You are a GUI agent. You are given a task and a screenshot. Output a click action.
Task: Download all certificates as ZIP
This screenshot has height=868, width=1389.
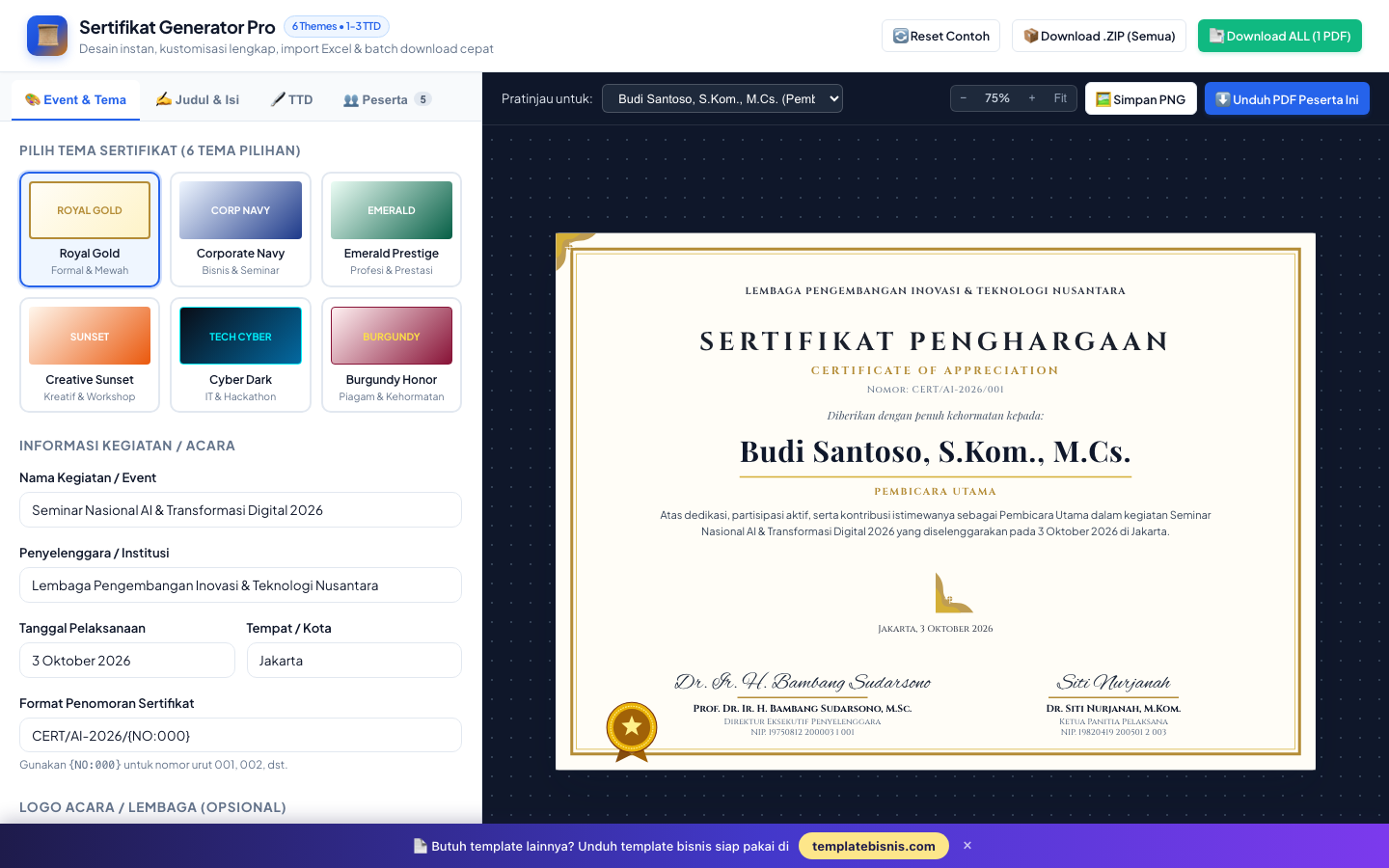click(1099, 36)
